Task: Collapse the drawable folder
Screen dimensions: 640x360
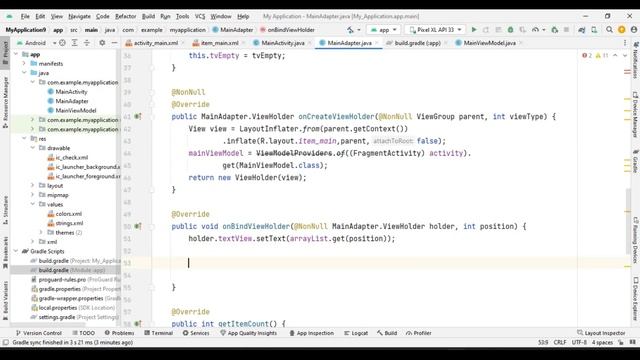Action: (33, 148)
